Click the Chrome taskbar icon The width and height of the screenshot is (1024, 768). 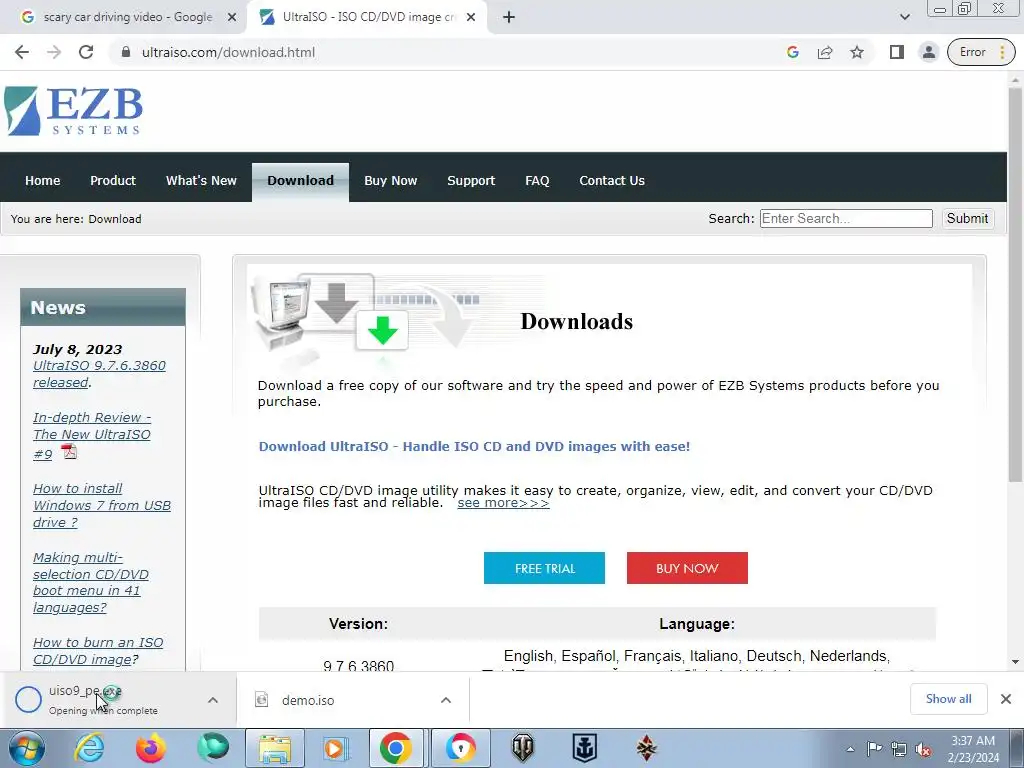396,748
